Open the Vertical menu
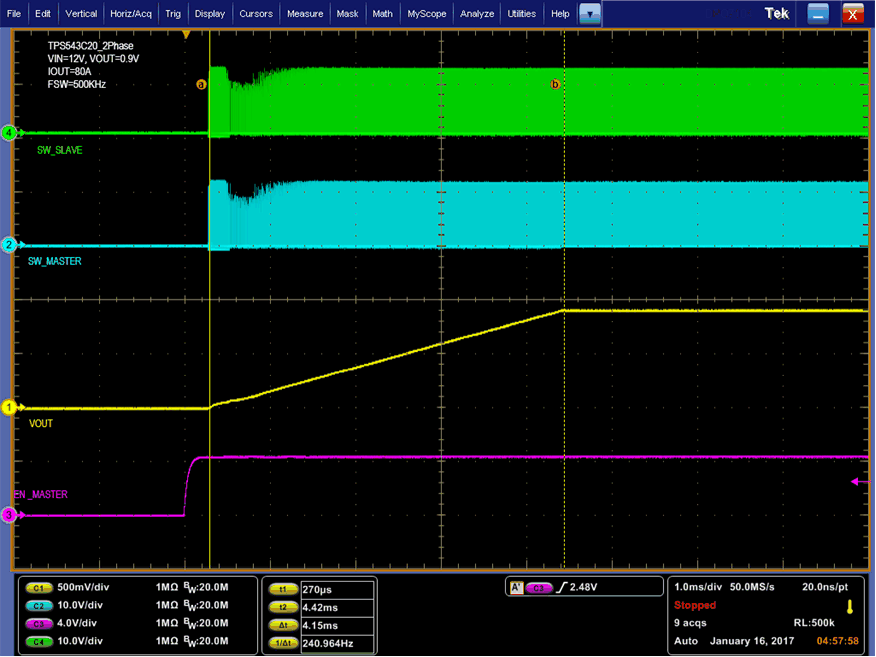 [x=82, y=14]
